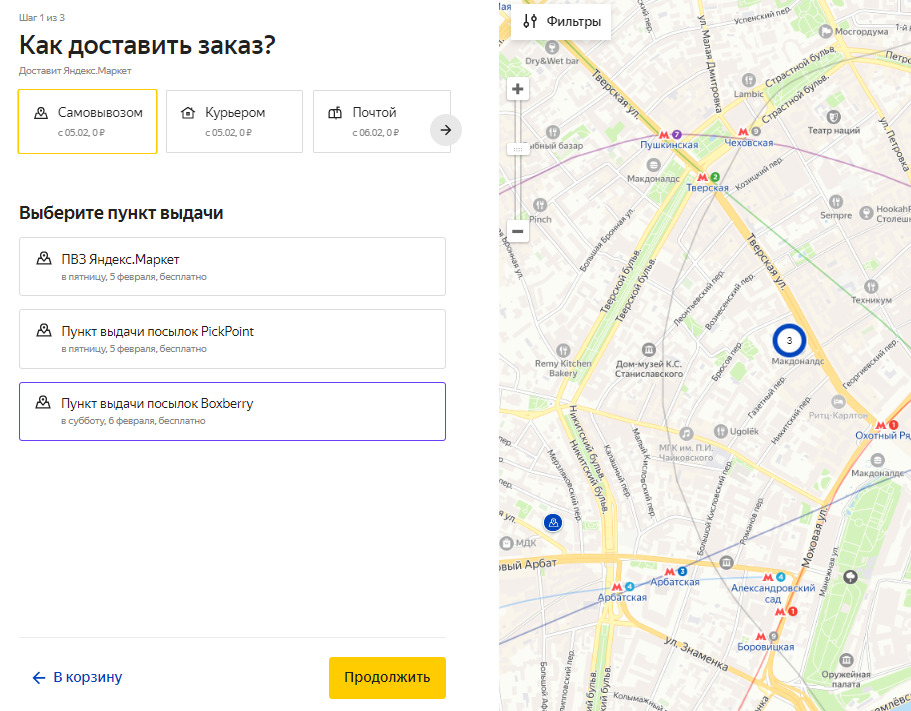Select Пункт выдачи посылок PickPoint
Image resolution: width=911 pixels, height=711 pixels.
(x=232, y=339)
